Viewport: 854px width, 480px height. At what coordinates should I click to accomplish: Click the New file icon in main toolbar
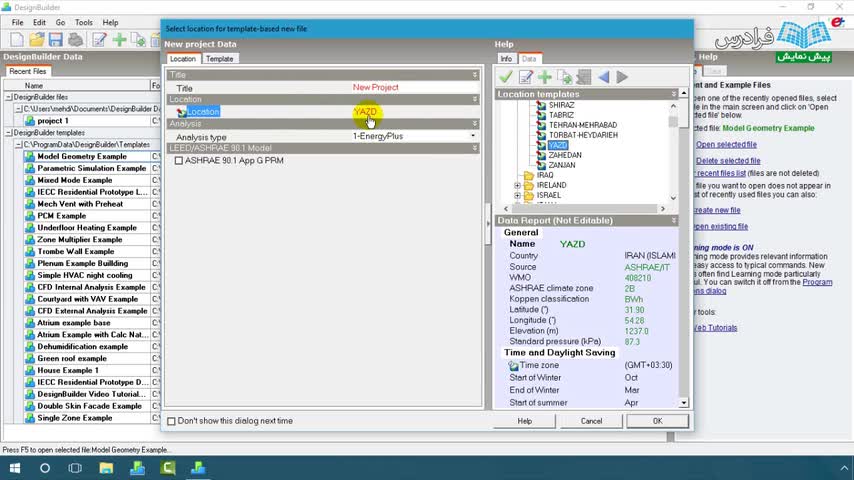(17, 40)
